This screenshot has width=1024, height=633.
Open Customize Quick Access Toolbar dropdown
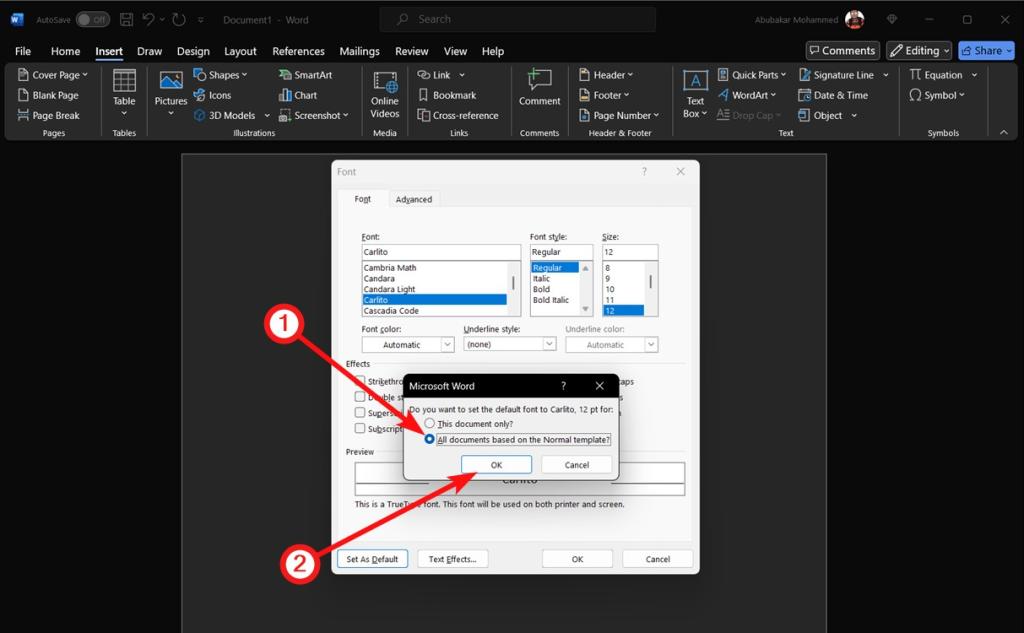click(x=200, y=20)
